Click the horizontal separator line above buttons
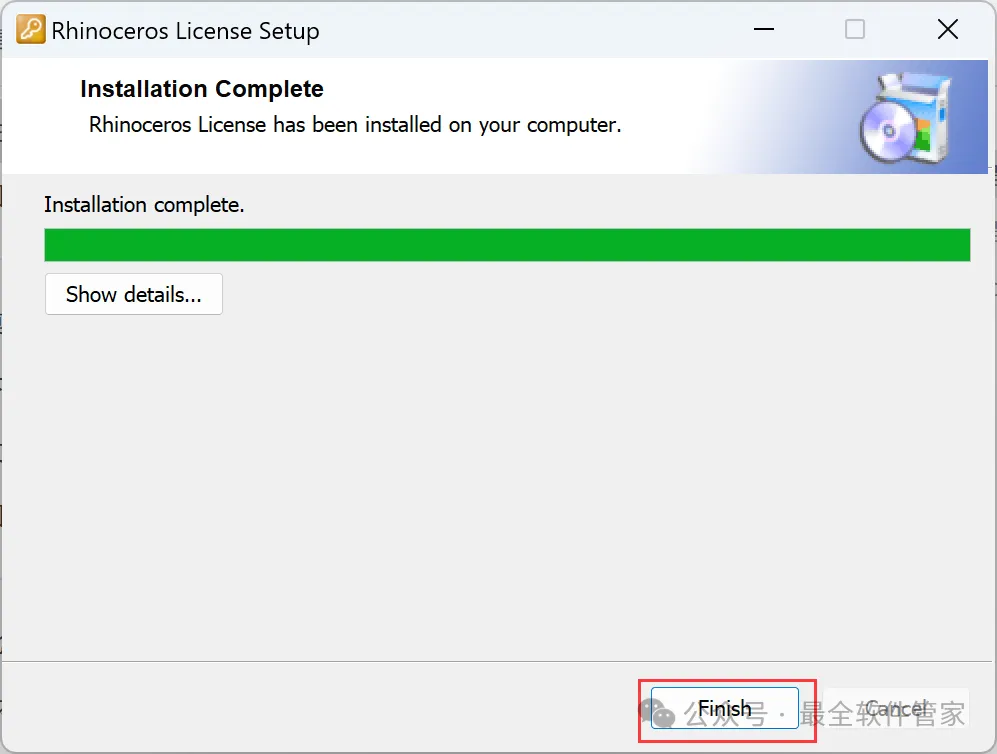 click(x=498, y=661)
